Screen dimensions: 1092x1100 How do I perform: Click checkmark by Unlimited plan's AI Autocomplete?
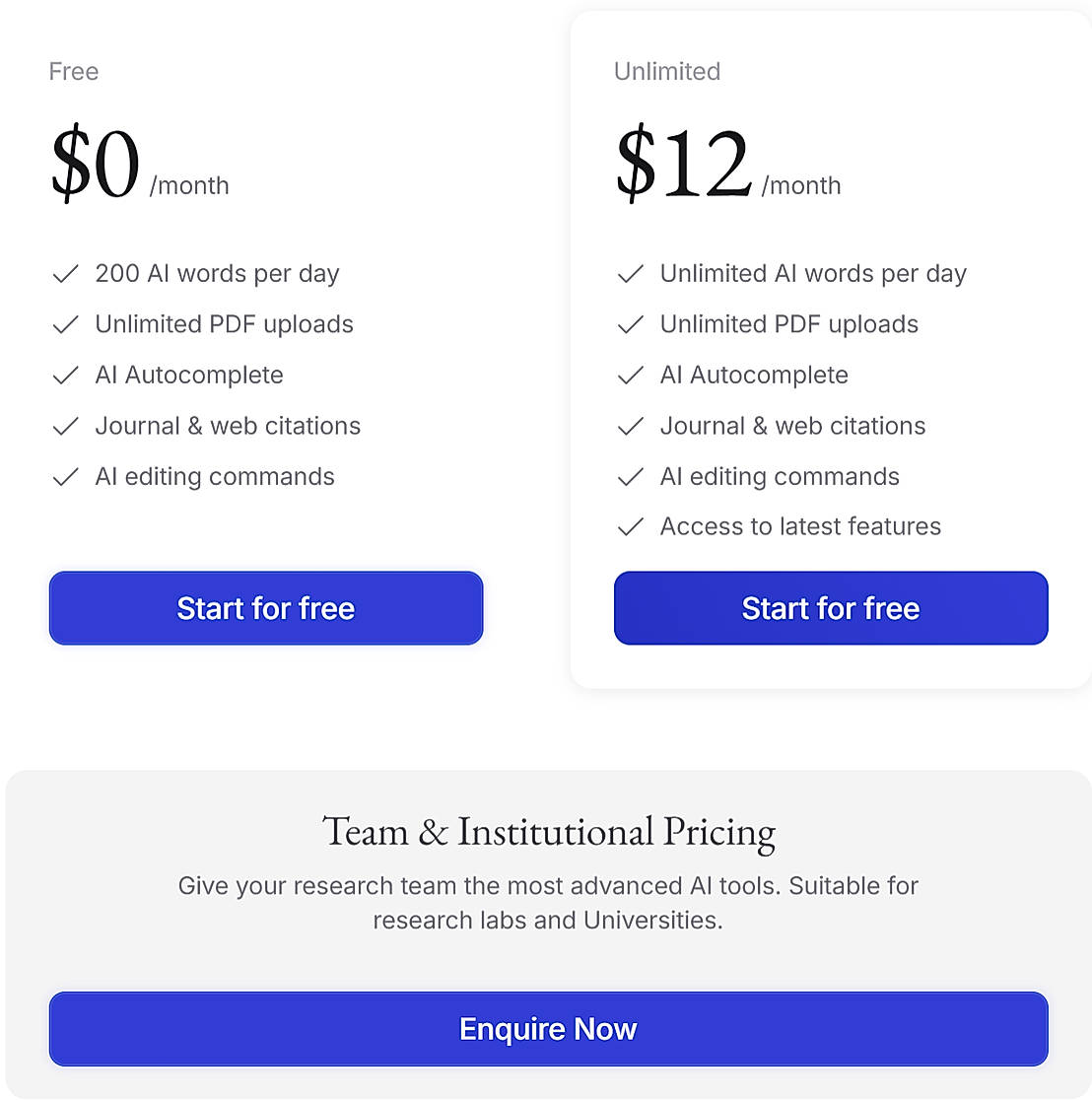(630, 376)
